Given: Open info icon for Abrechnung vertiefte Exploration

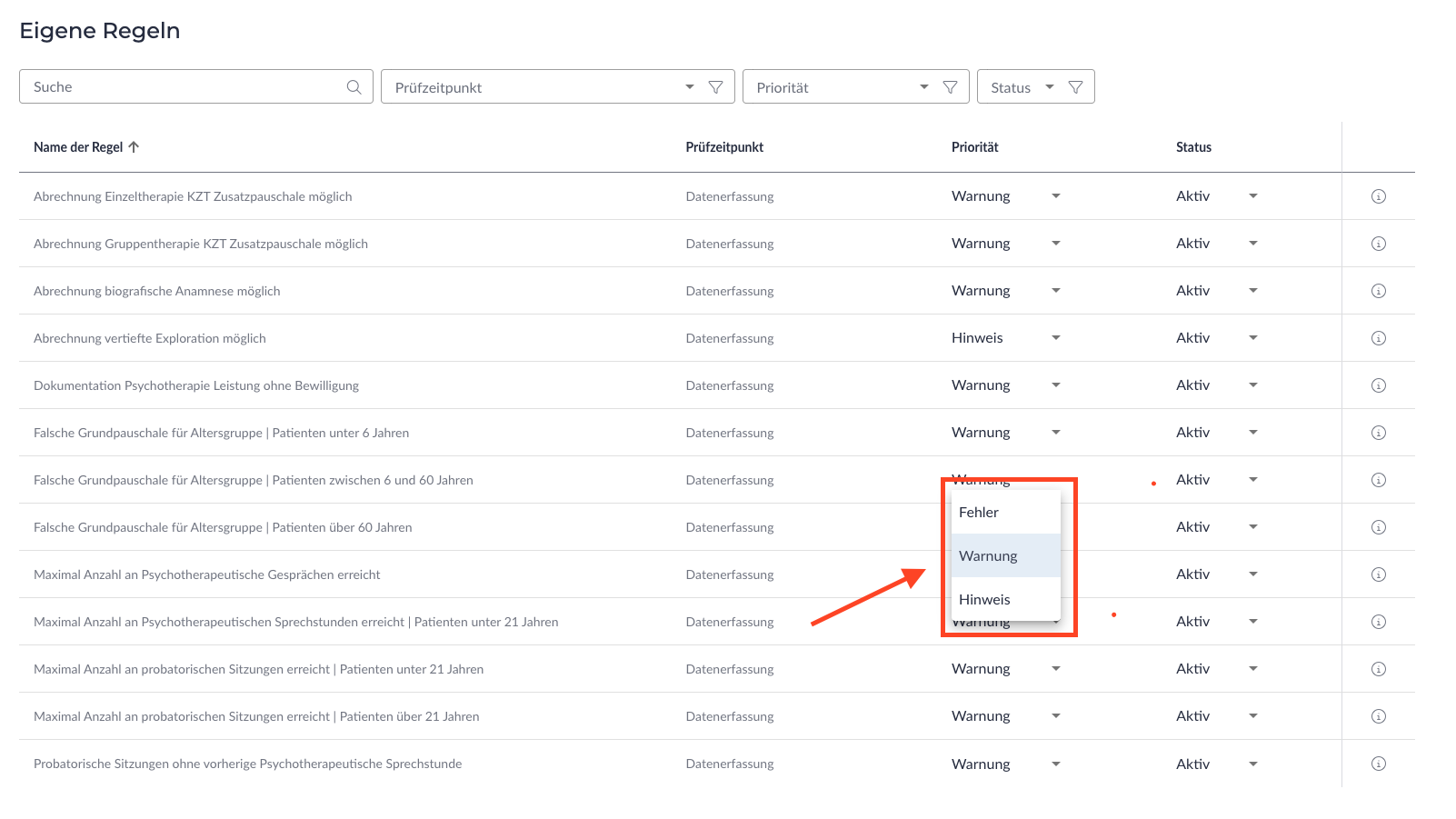Looking at the screenshot, I should [x=1378, y=338].
